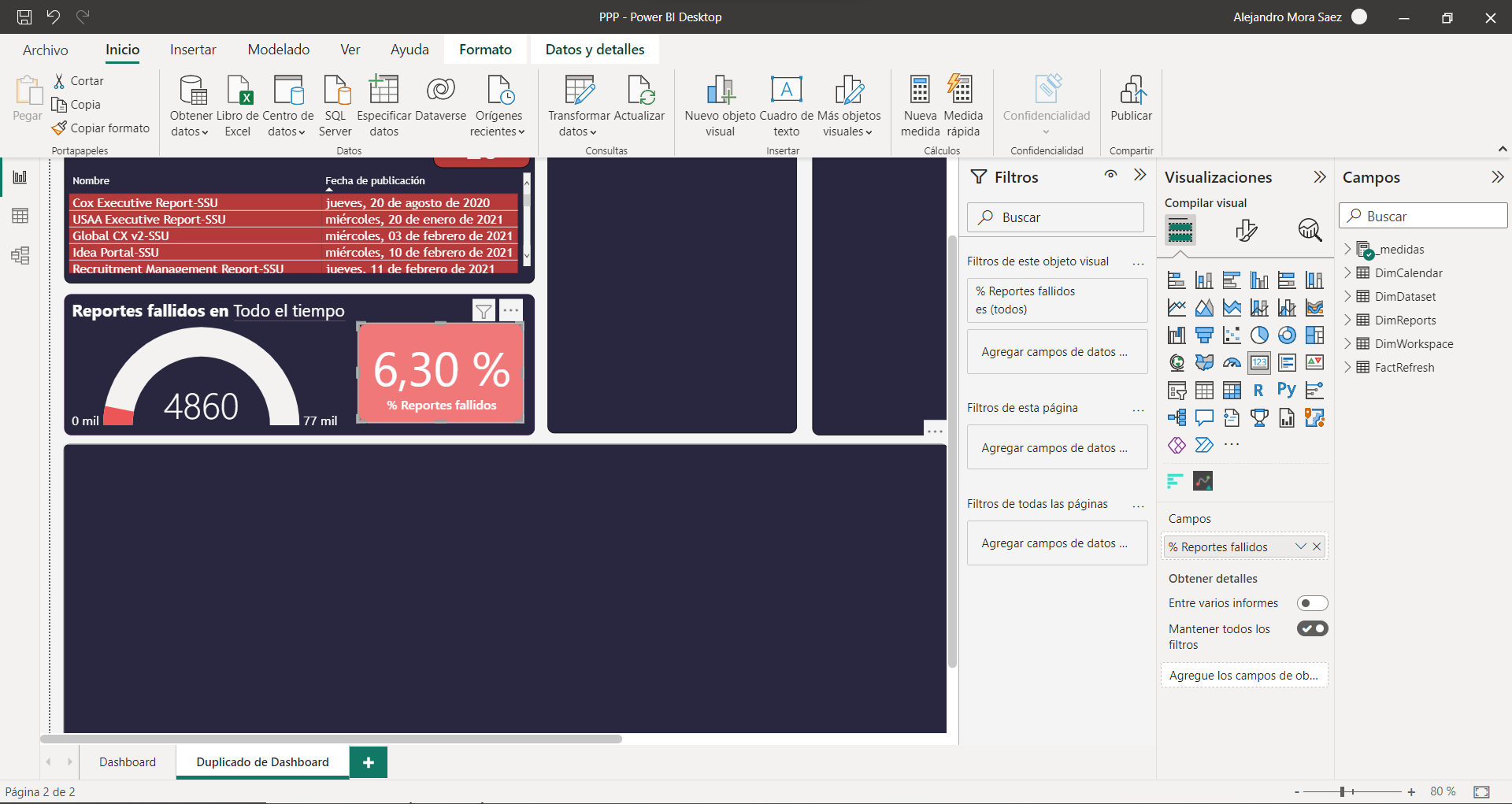Enable the Entre varios informes toggle

tap(1312, 603)
